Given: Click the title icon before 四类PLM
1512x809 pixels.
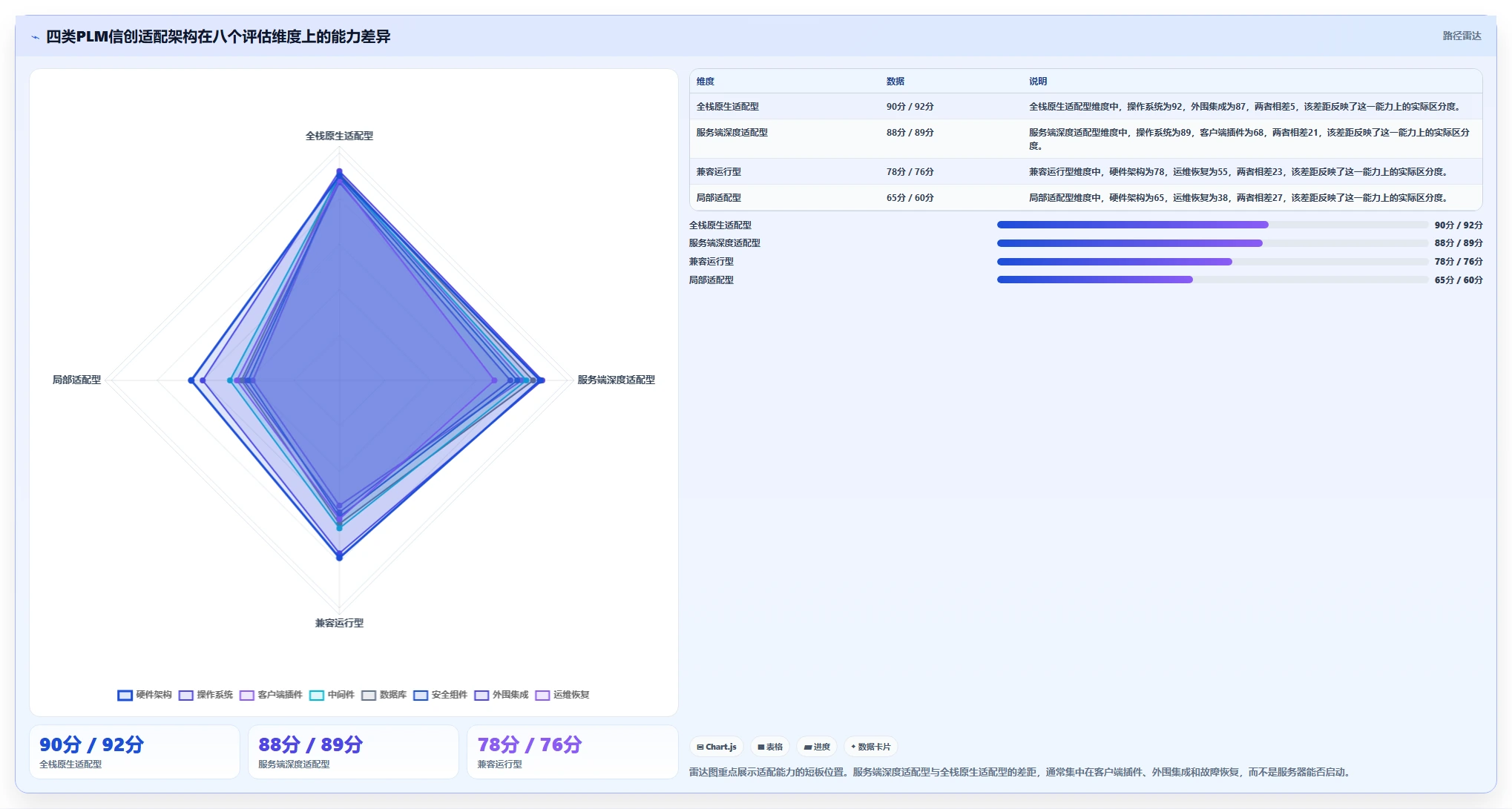Looking at the screenshot, I should point(36,36).
